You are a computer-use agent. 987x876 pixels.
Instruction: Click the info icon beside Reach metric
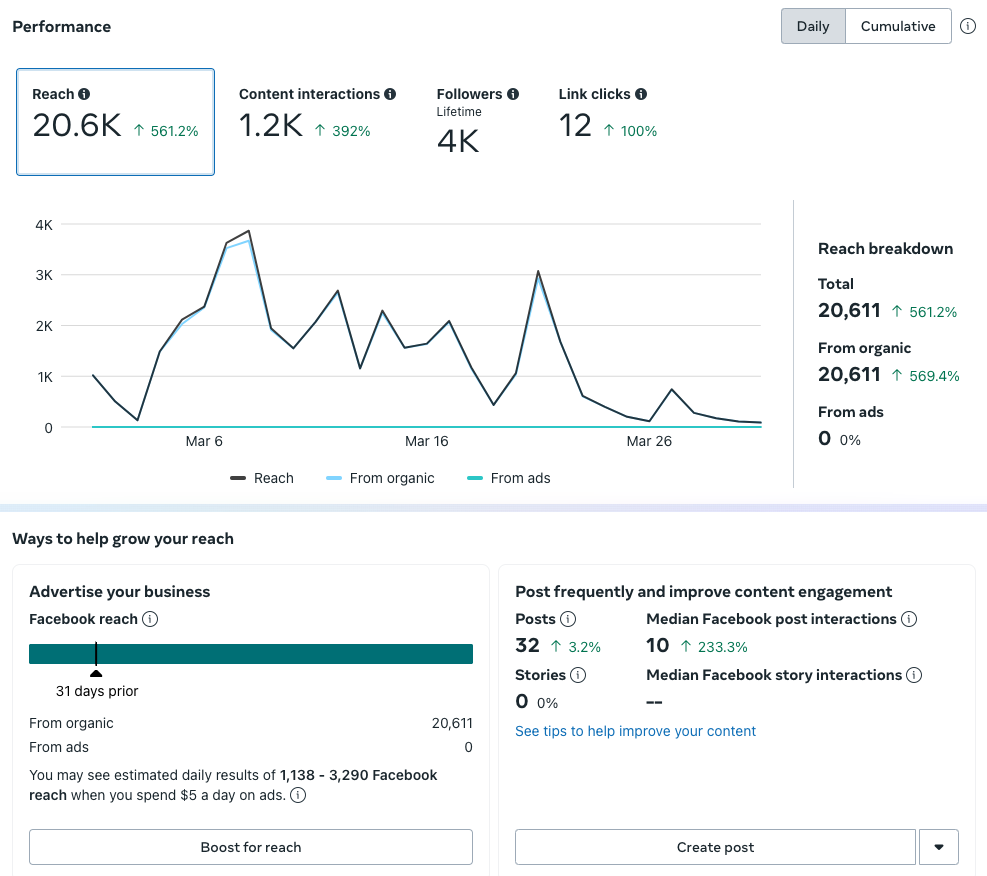point(84,94)
